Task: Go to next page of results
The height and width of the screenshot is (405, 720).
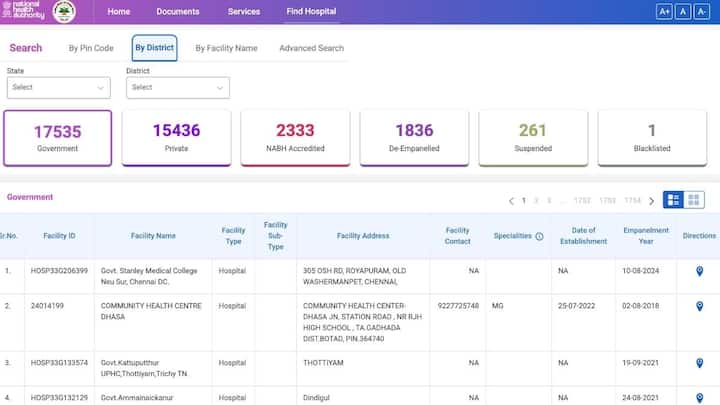Action: coord(652,201)
